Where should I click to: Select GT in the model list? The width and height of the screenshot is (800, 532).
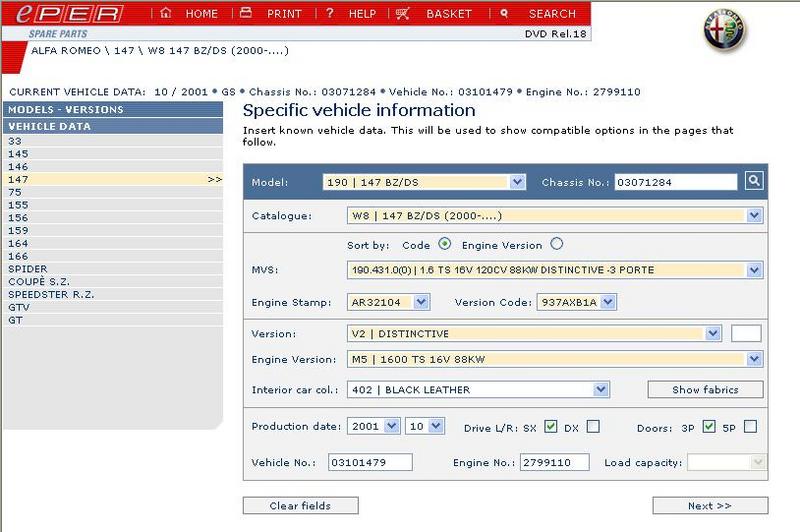tap(113, 320)
